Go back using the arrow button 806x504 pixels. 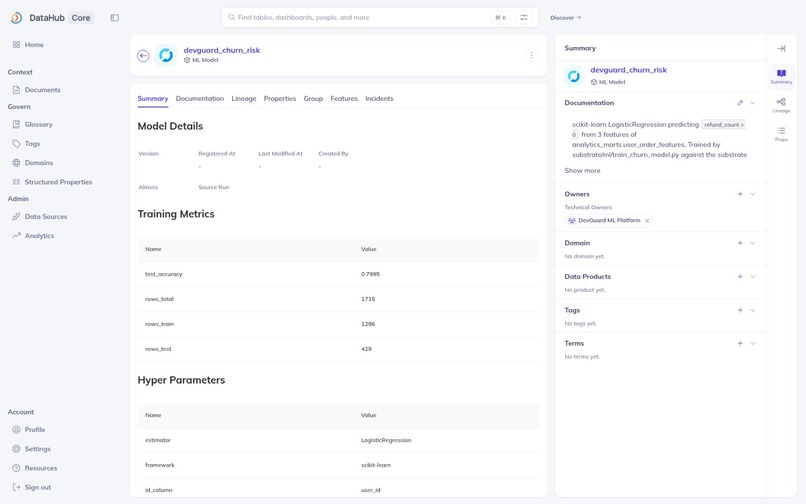[x=143, y=56]
